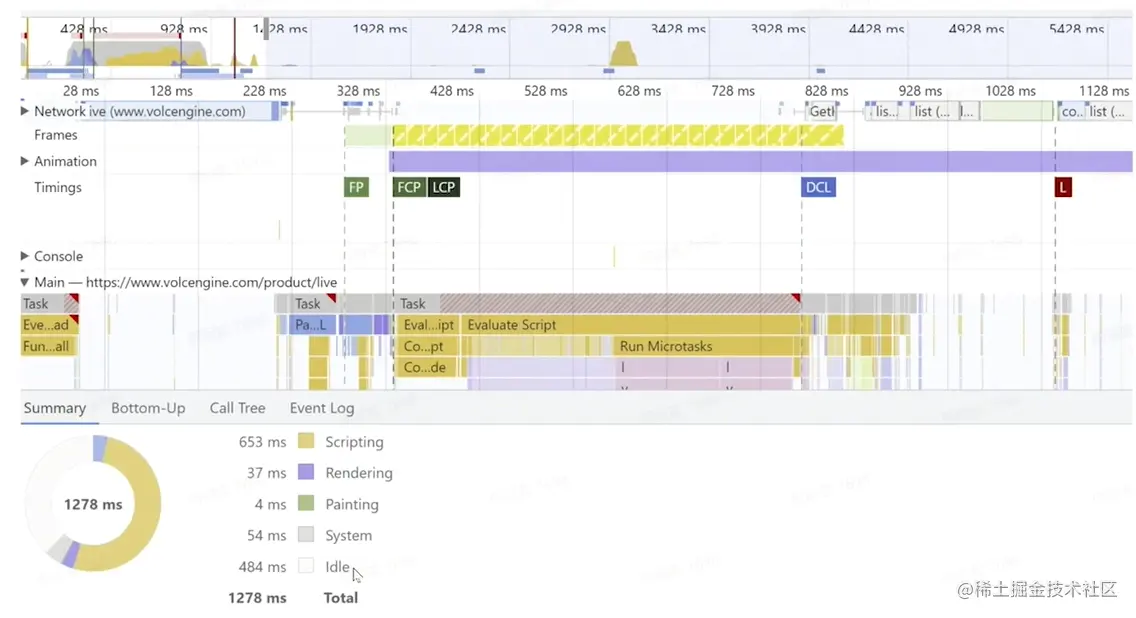Click the Painting green color swatch

(306, 504)
